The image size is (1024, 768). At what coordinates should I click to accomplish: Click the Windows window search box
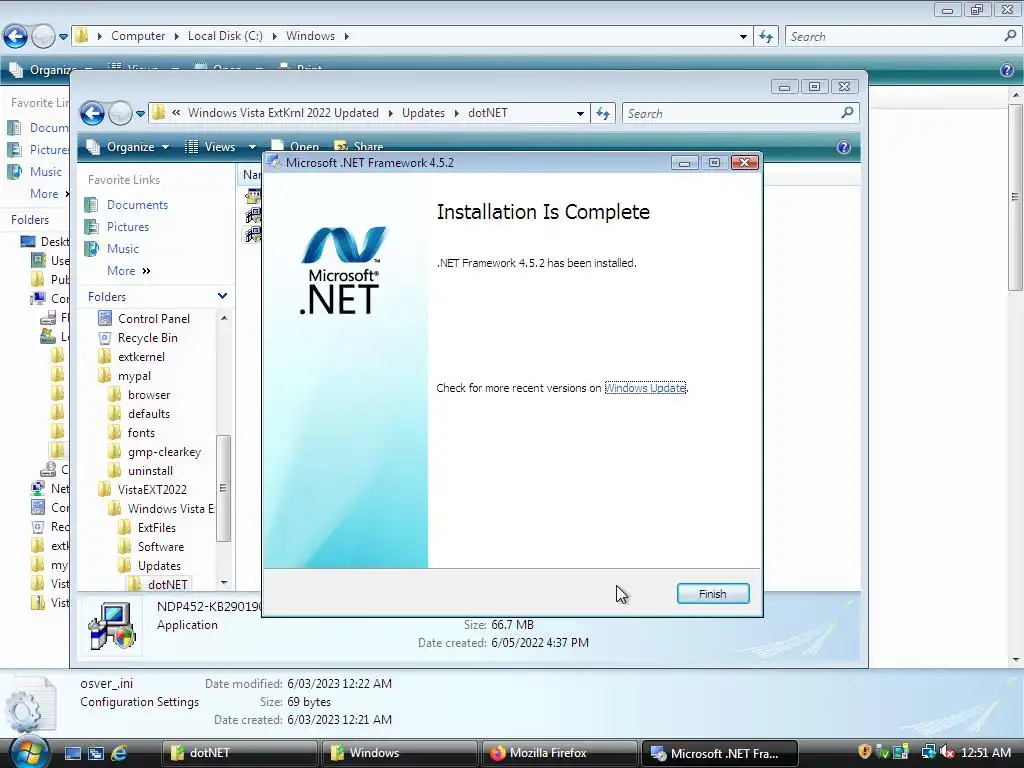(903, 37)
